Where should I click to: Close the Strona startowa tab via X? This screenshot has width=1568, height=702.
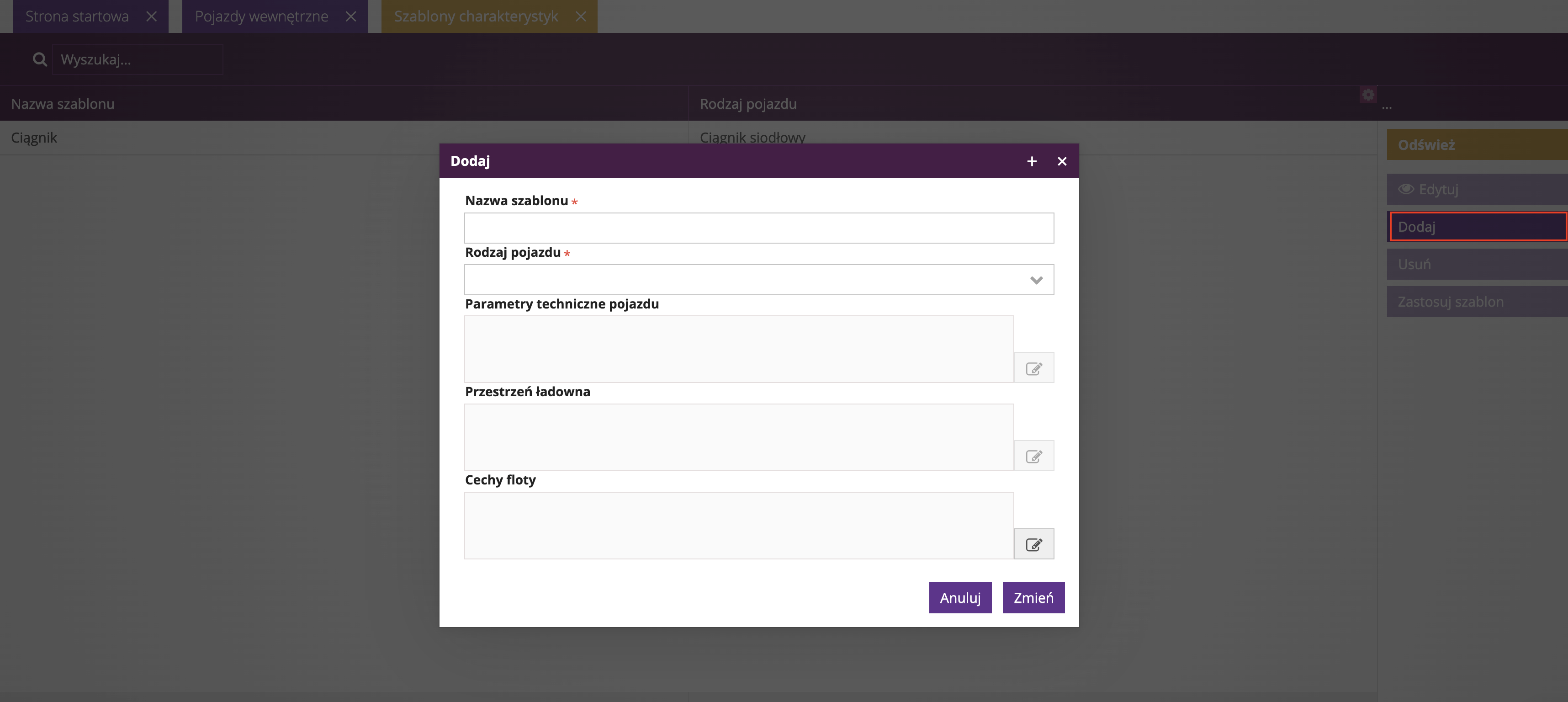152,16
